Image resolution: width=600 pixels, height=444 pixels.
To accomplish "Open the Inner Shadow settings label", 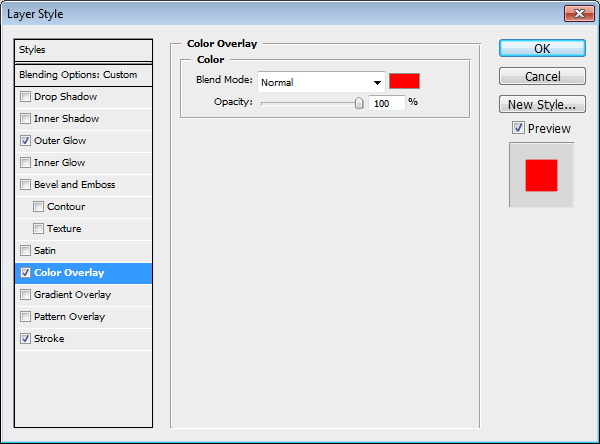I will click(x=67, y=119).
